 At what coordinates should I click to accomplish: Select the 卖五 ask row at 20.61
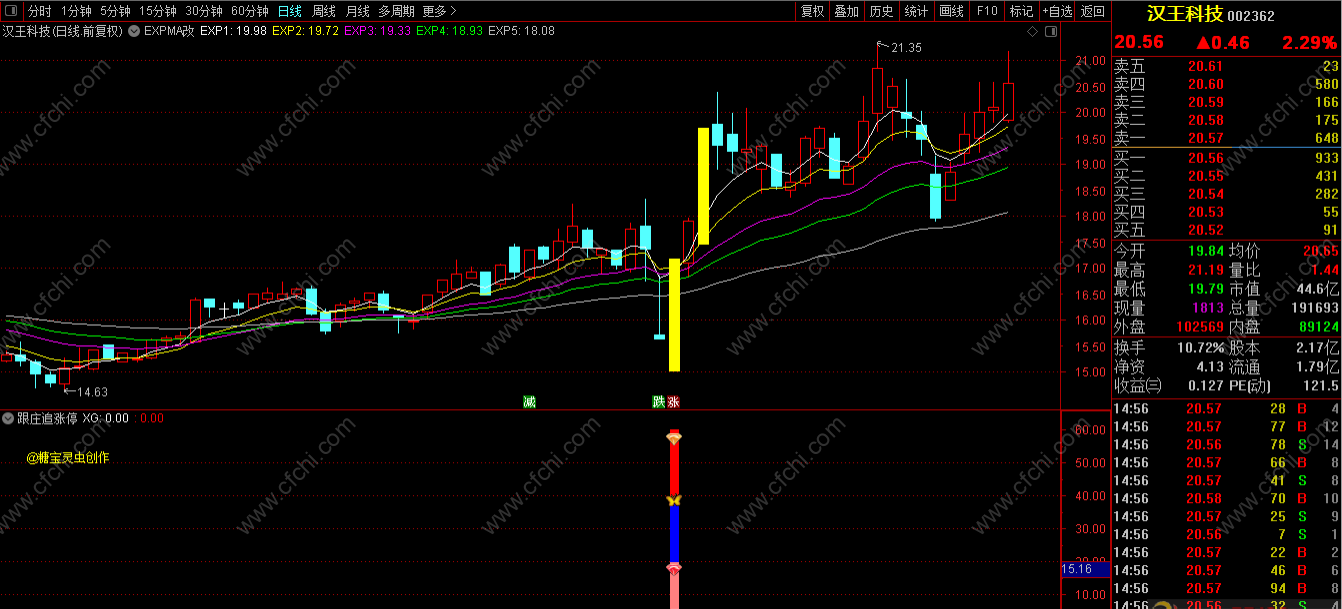tap(1226, 66)
